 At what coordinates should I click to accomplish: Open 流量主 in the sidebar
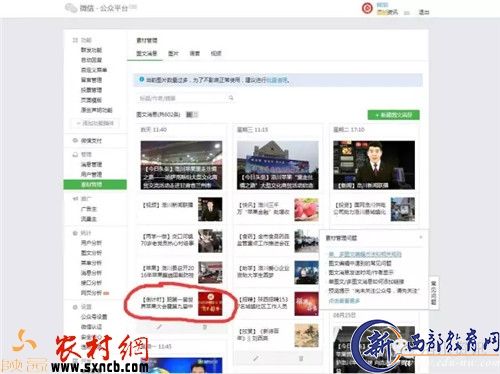(89, 219)
